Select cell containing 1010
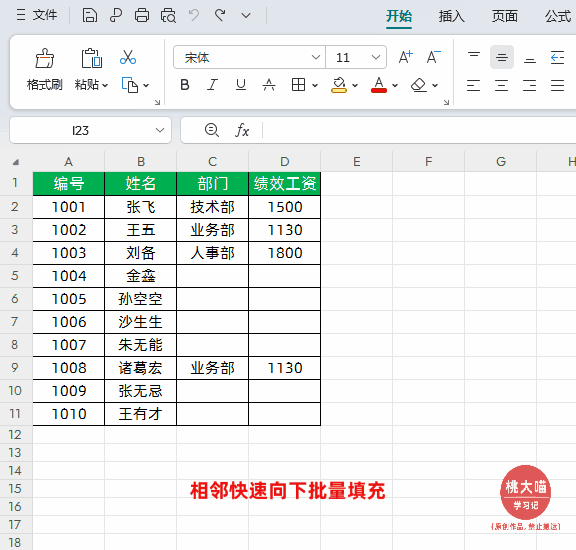Image resolution: width=576 pixels, height=550 pixels. pos(69,414)
